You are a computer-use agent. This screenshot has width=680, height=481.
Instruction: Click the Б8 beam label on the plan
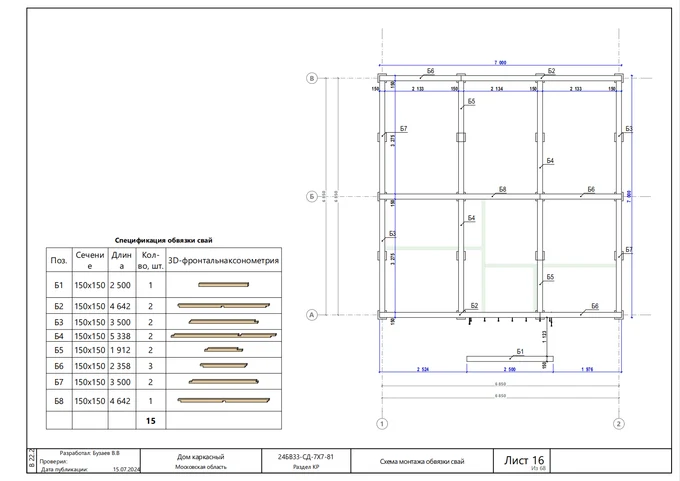(502, 188)
